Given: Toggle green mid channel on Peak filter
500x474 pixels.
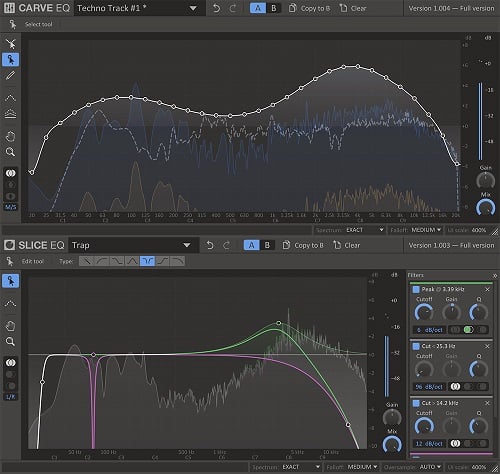Looking at the screenshot, I should (468, 330).
